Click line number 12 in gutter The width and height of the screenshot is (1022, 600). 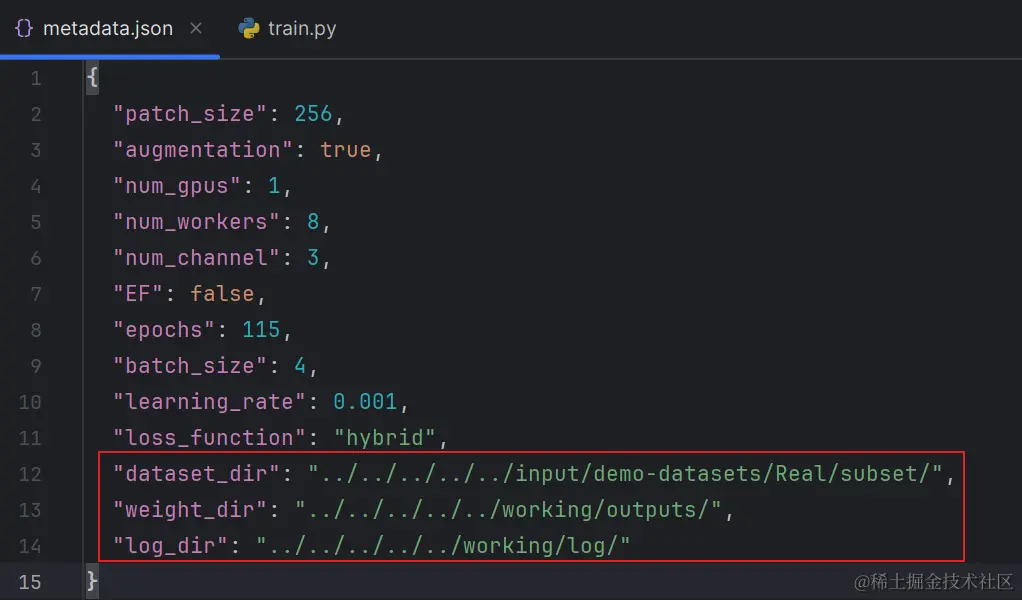click(x=30, y=474)
